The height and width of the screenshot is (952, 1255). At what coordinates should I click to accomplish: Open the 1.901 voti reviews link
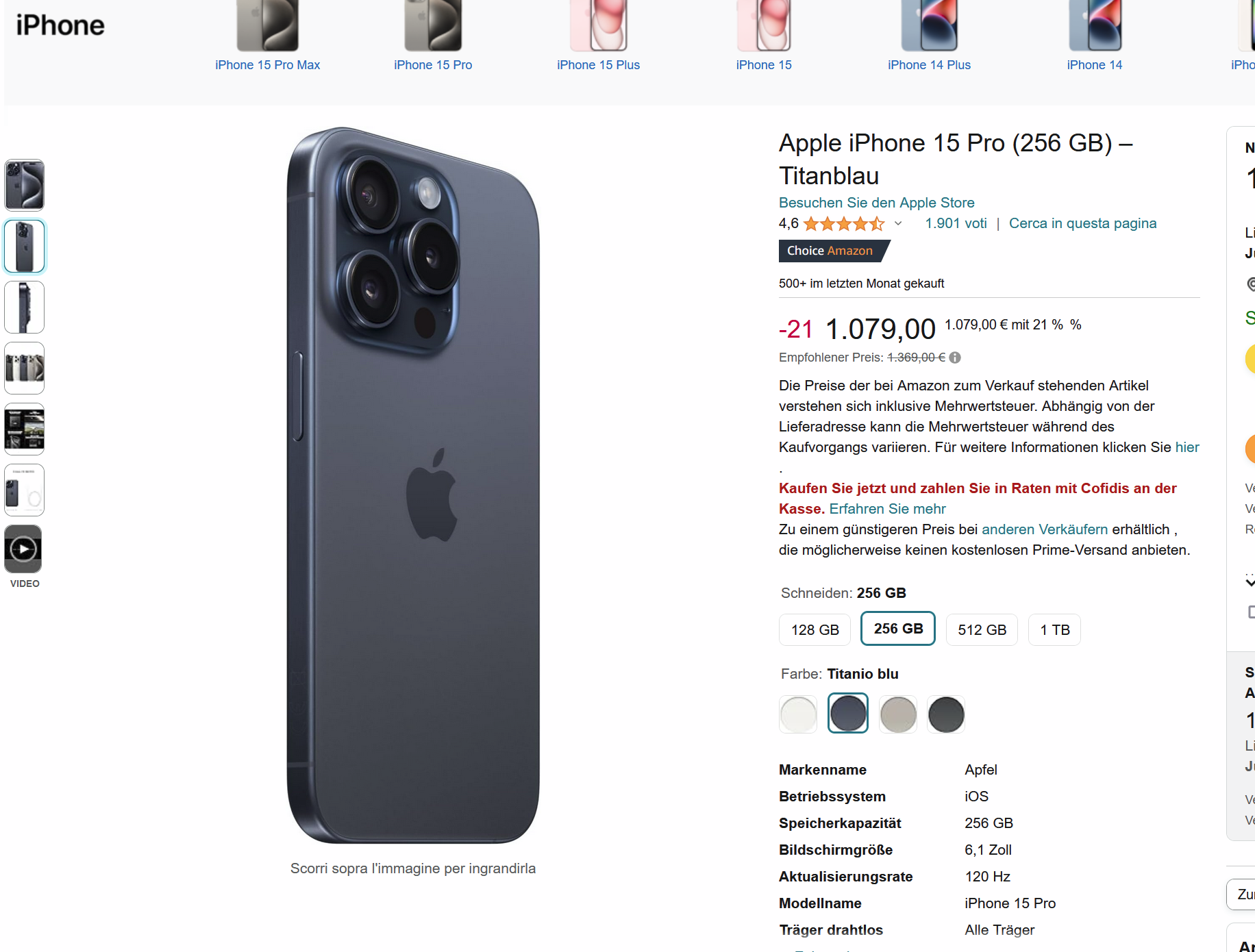click(956, 223)
